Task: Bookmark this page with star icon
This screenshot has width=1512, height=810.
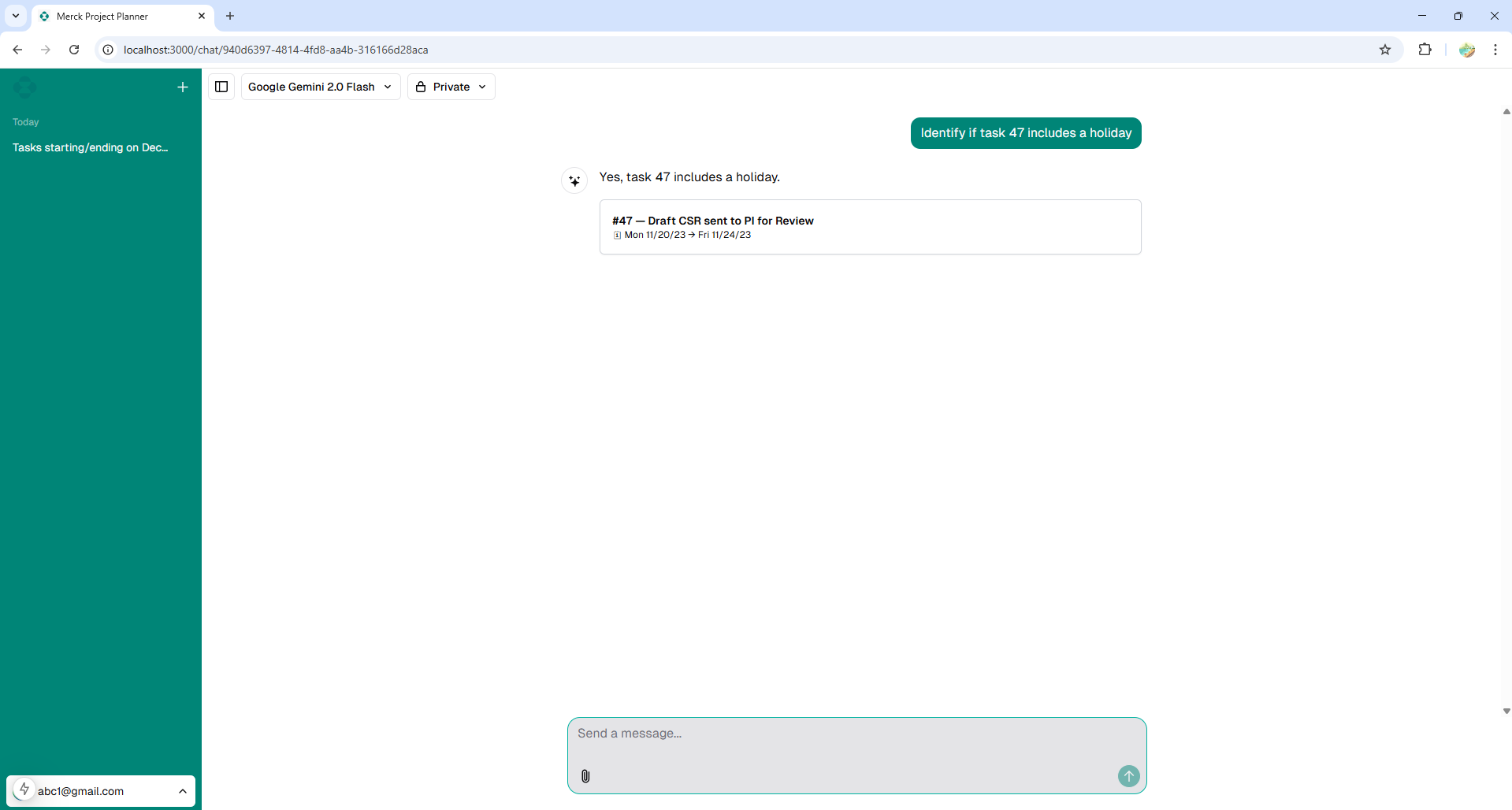Action: tap(1385, 50)
